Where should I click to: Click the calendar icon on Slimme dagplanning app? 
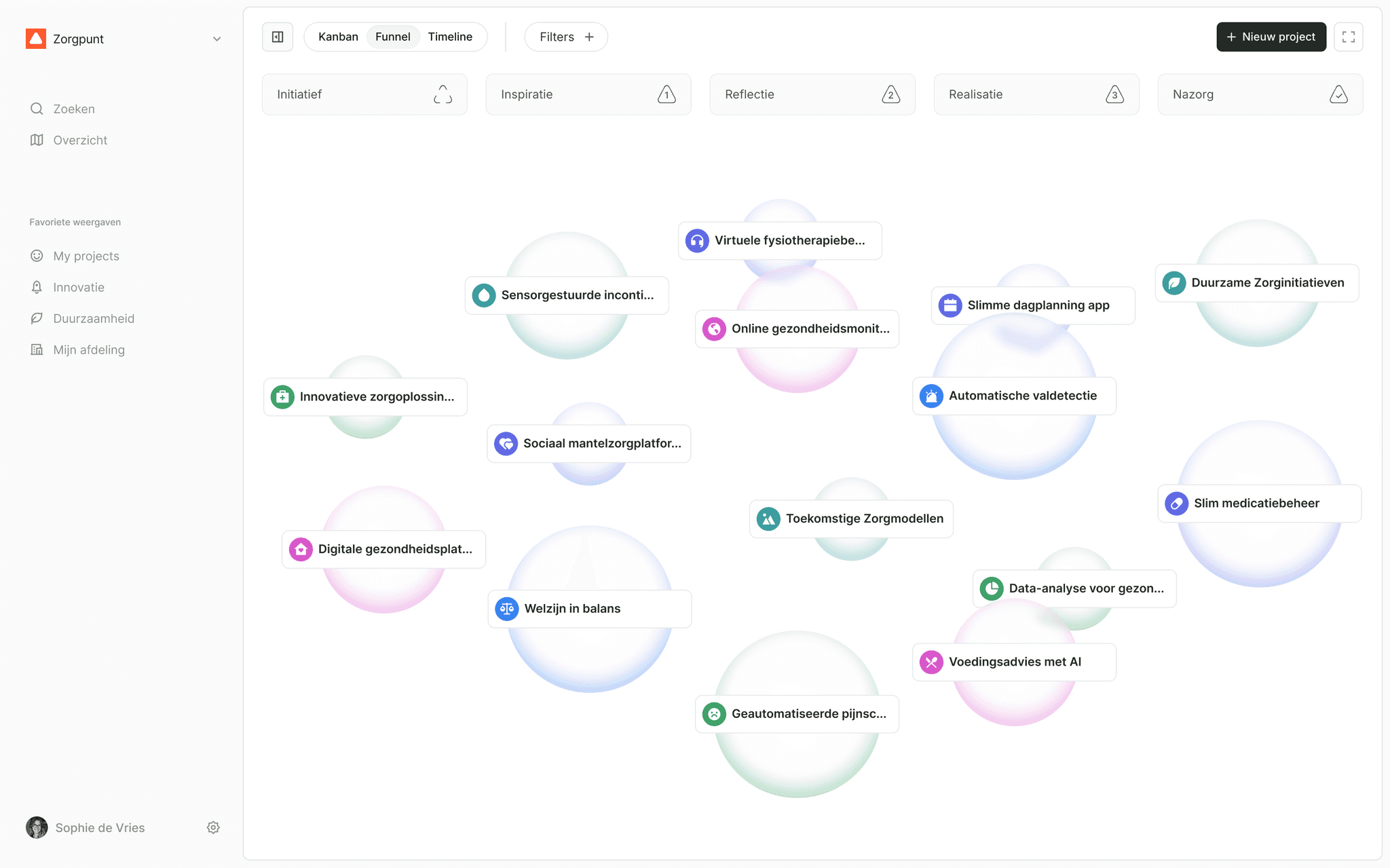pyautogui.click(x=950, y=305)
